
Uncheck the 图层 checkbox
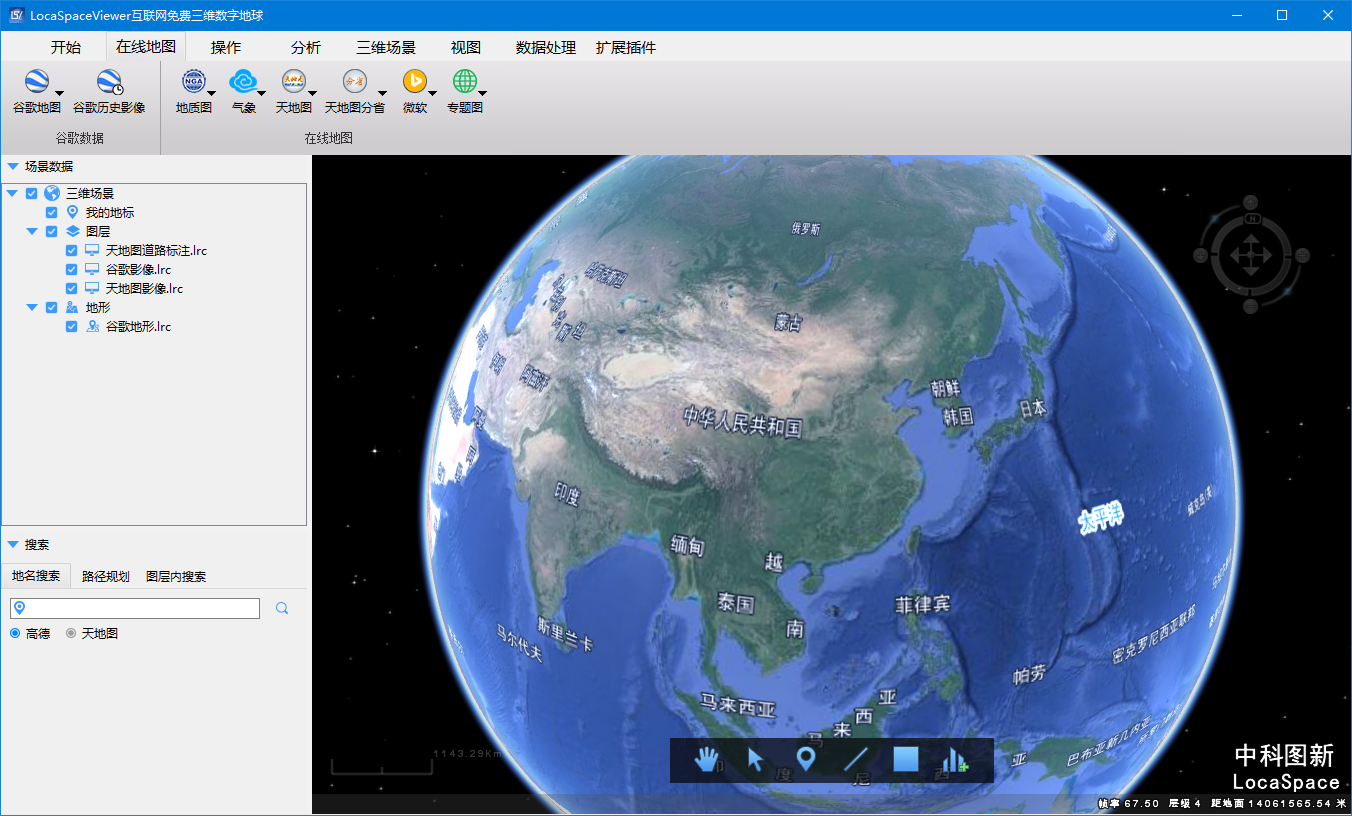(x=52, y=231)
